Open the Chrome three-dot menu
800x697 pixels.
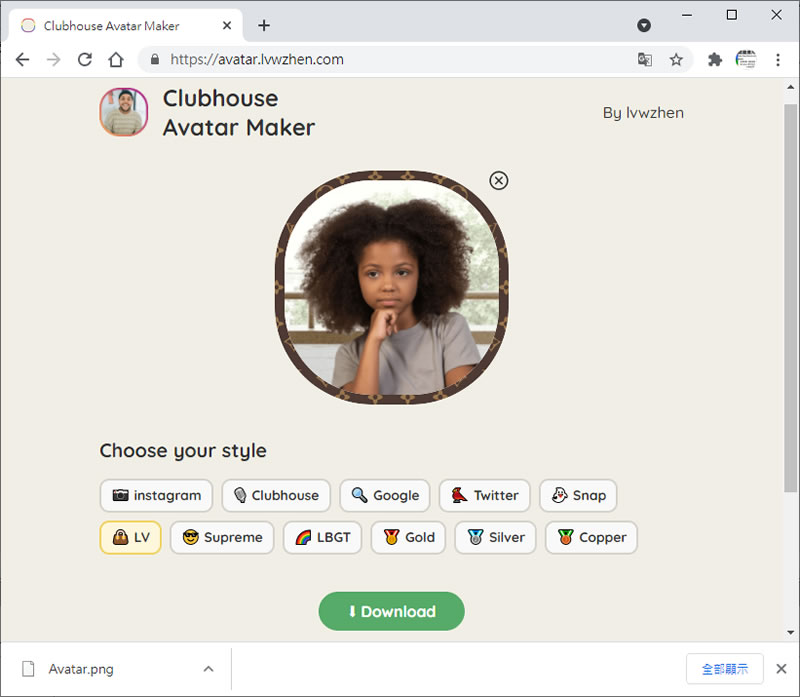pos(778,60)
